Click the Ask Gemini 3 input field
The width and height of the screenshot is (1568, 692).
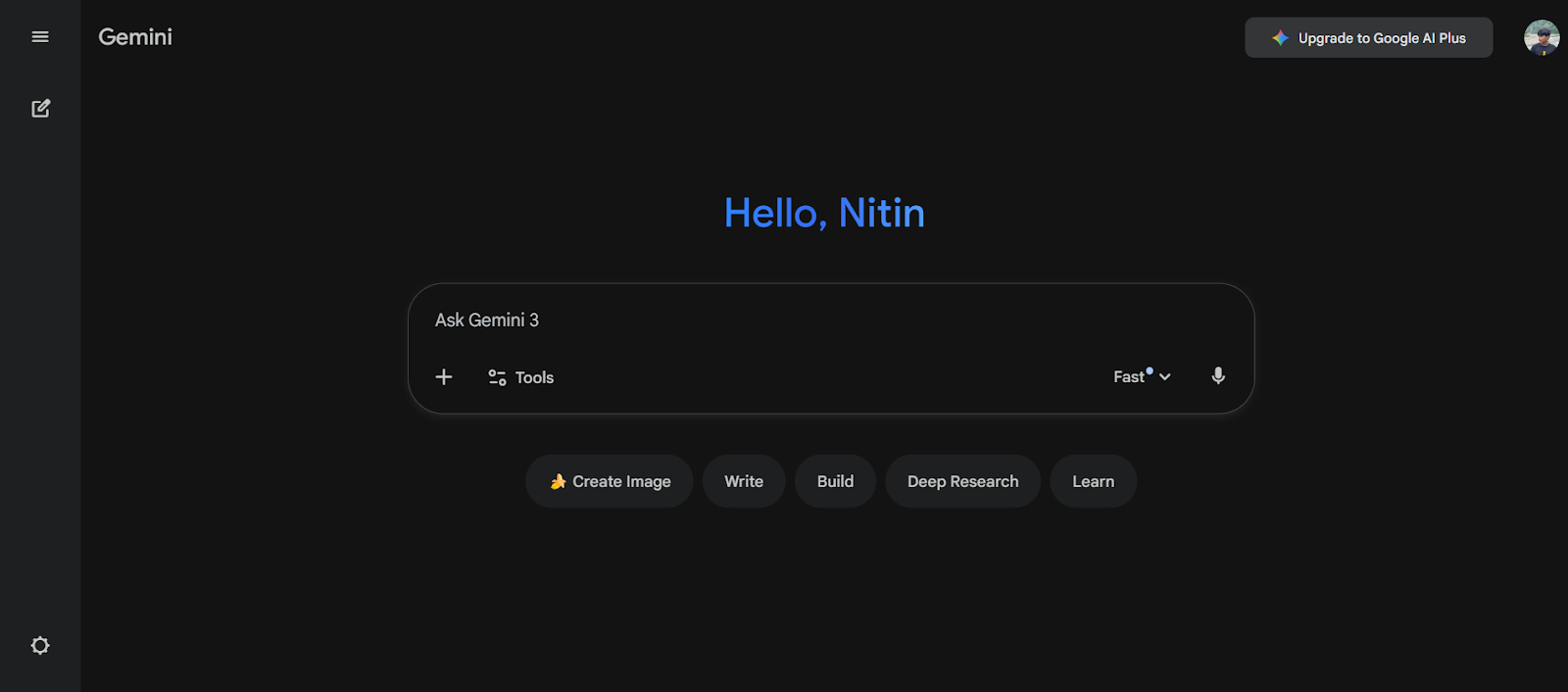(831, 321)
